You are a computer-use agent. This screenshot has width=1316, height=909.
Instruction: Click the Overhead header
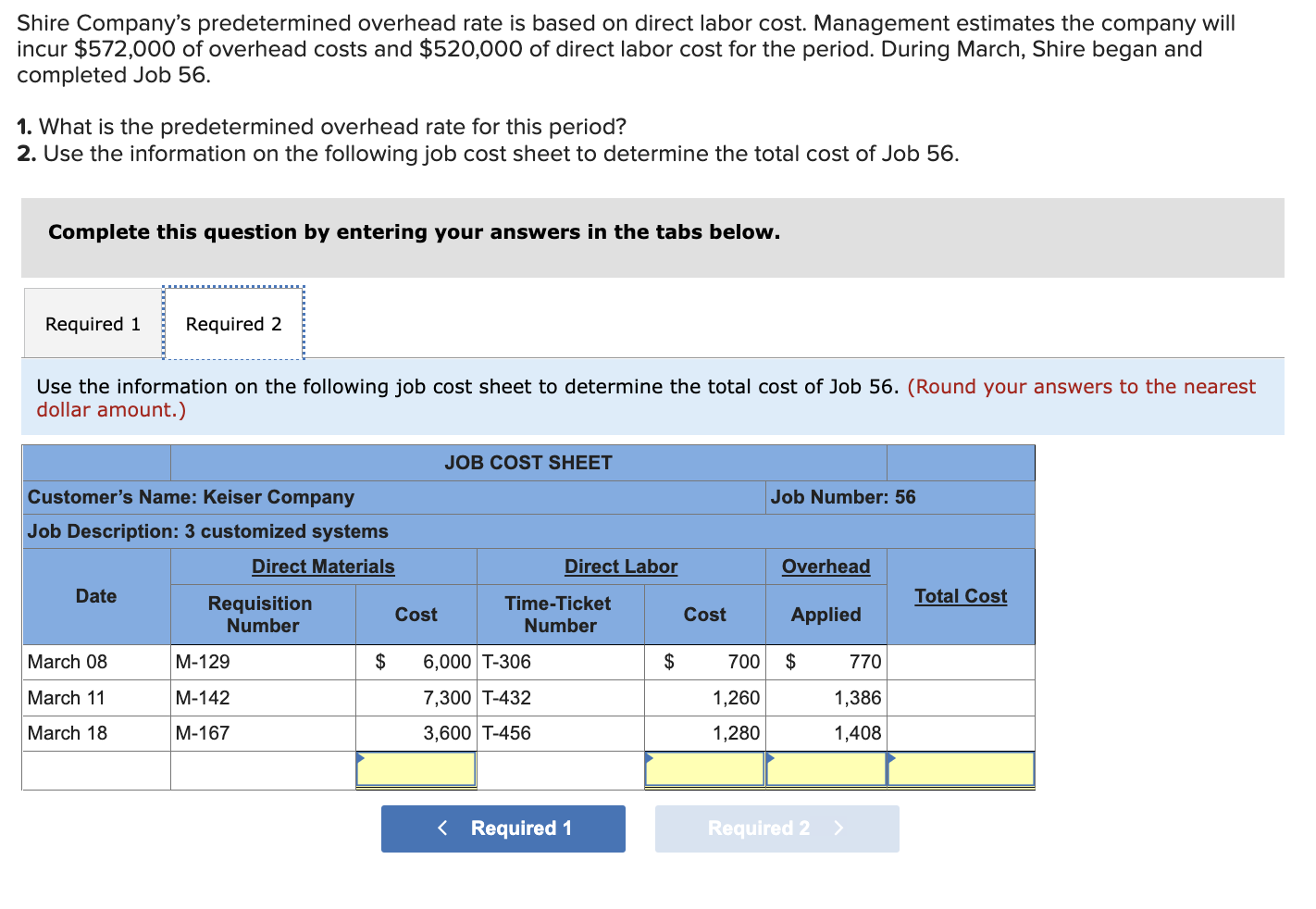coord(826,567)
